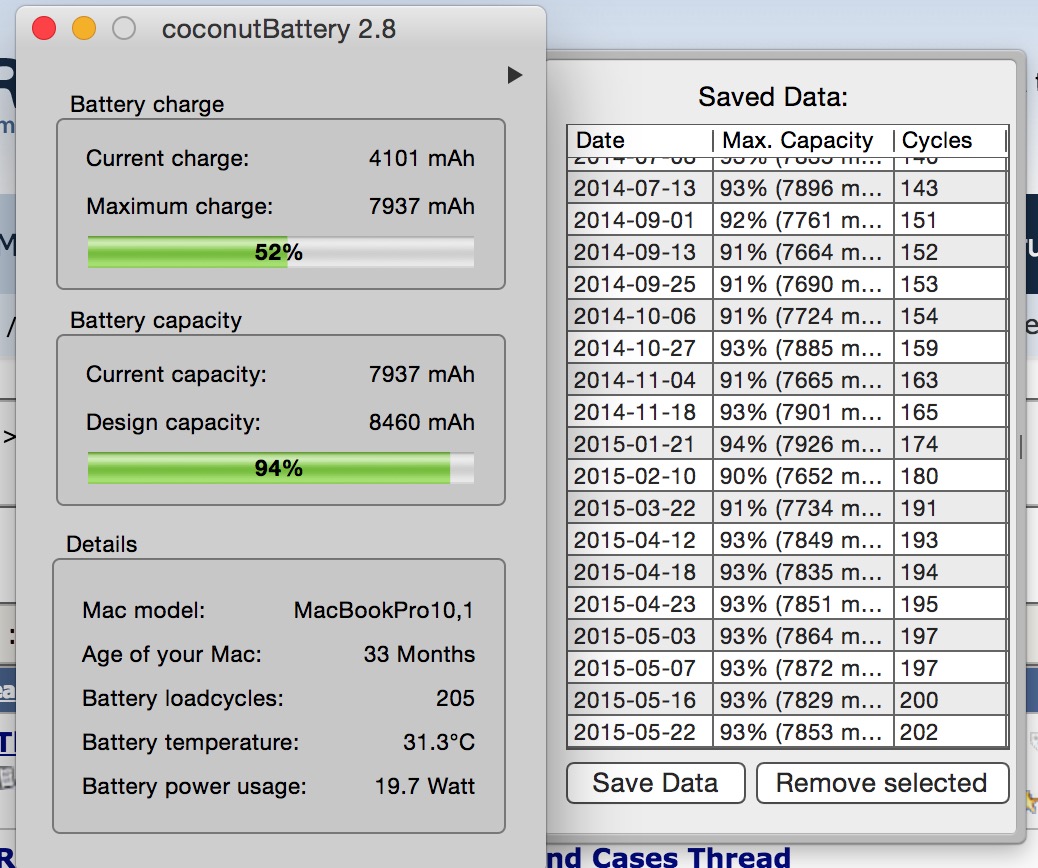This screenshot has height=868, width=1038.
Task: Click the Save Data button
Action: 655,783
